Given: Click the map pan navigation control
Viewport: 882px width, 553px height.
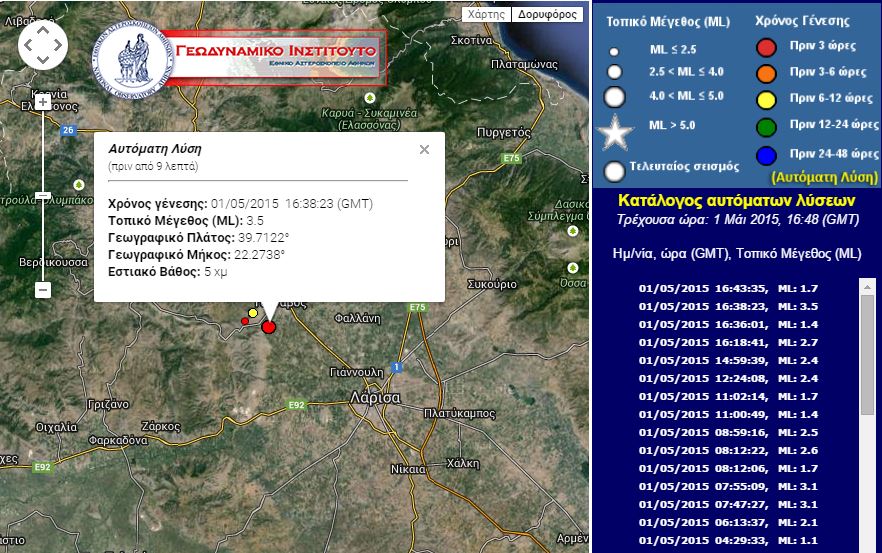Looking at the screenshot, I should click(x=42, y=43).
